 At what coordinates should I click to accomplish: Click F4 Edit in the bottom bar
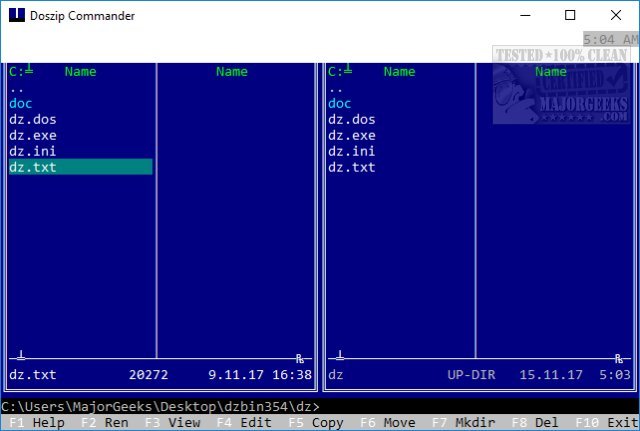point(244,423)
